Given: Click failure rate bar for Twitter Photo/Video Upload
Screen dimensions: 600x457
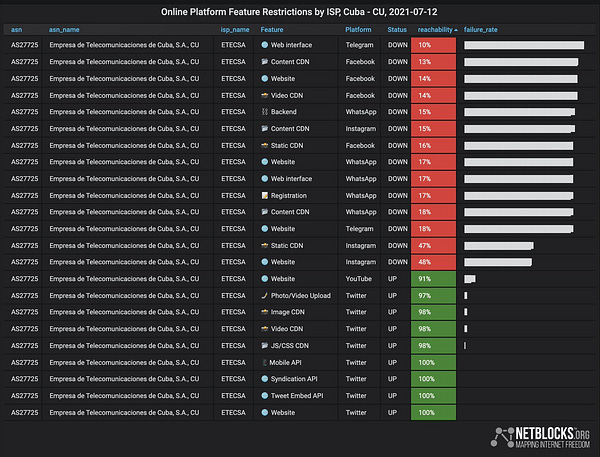Looking at the screenshot, I should [466, 295].
